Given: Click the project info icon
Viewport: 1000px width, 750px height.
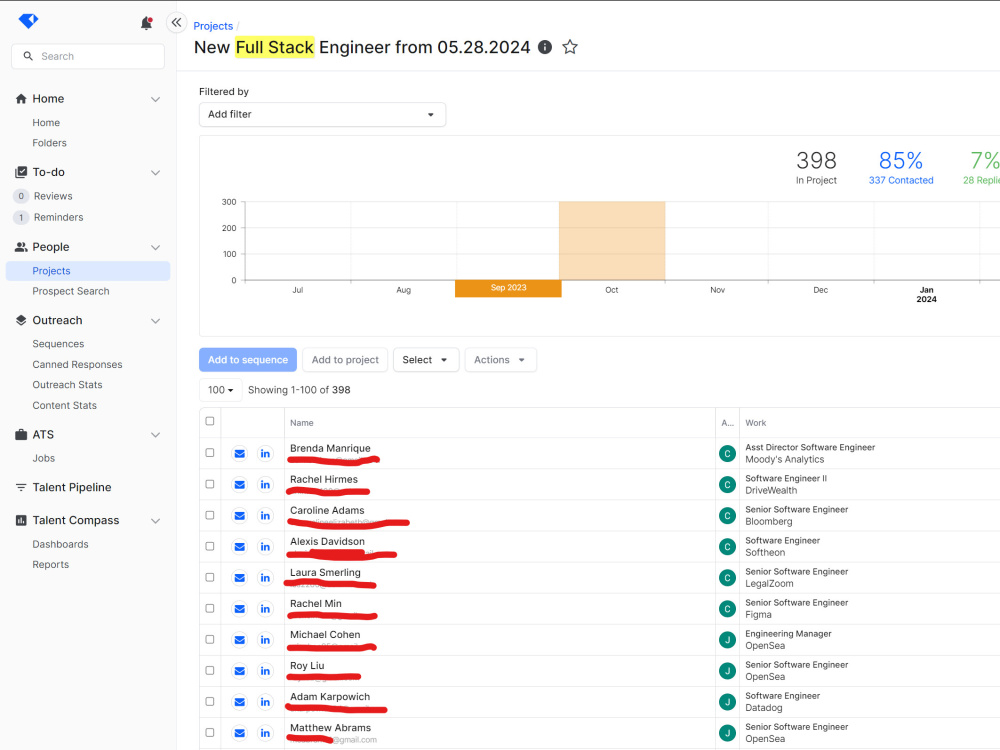Looking at the screenshot, I should (x=545, y=47).
